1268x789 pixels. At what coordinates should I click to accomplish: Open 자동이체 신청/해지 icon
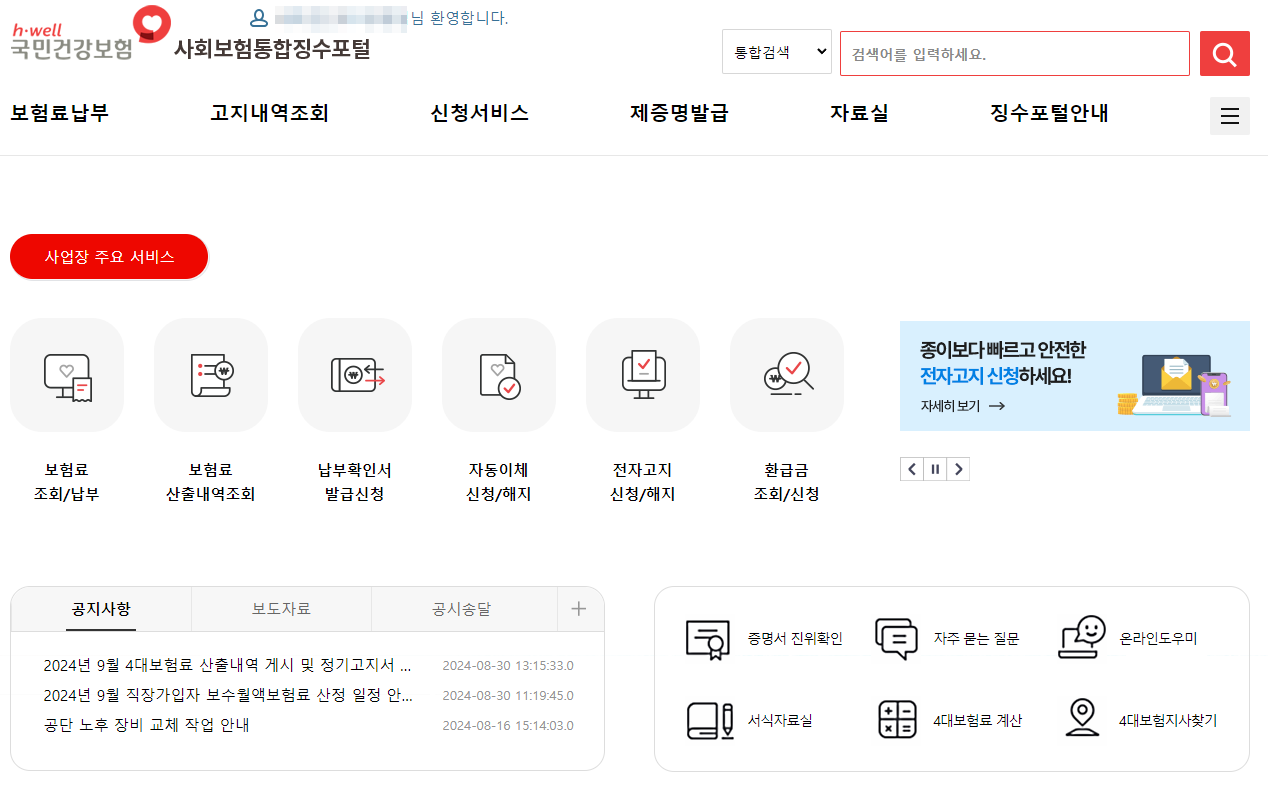click(x=499, y=375)
